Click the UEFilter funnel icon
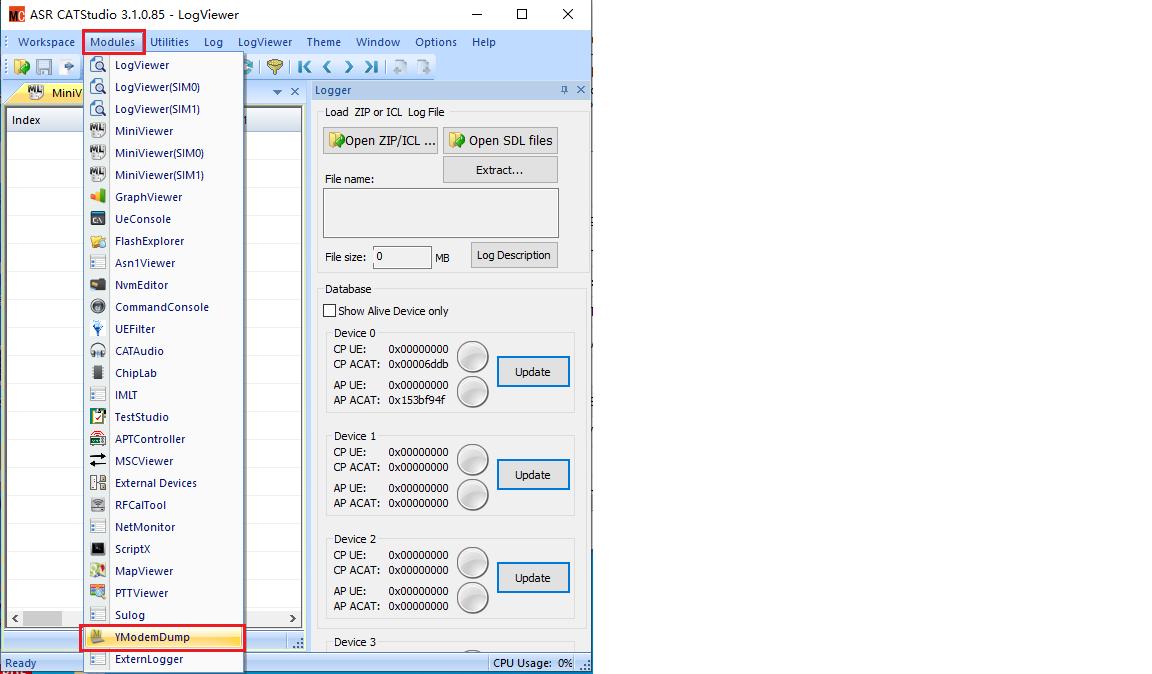The image size is (1152, 674). [x=98, y=329]
